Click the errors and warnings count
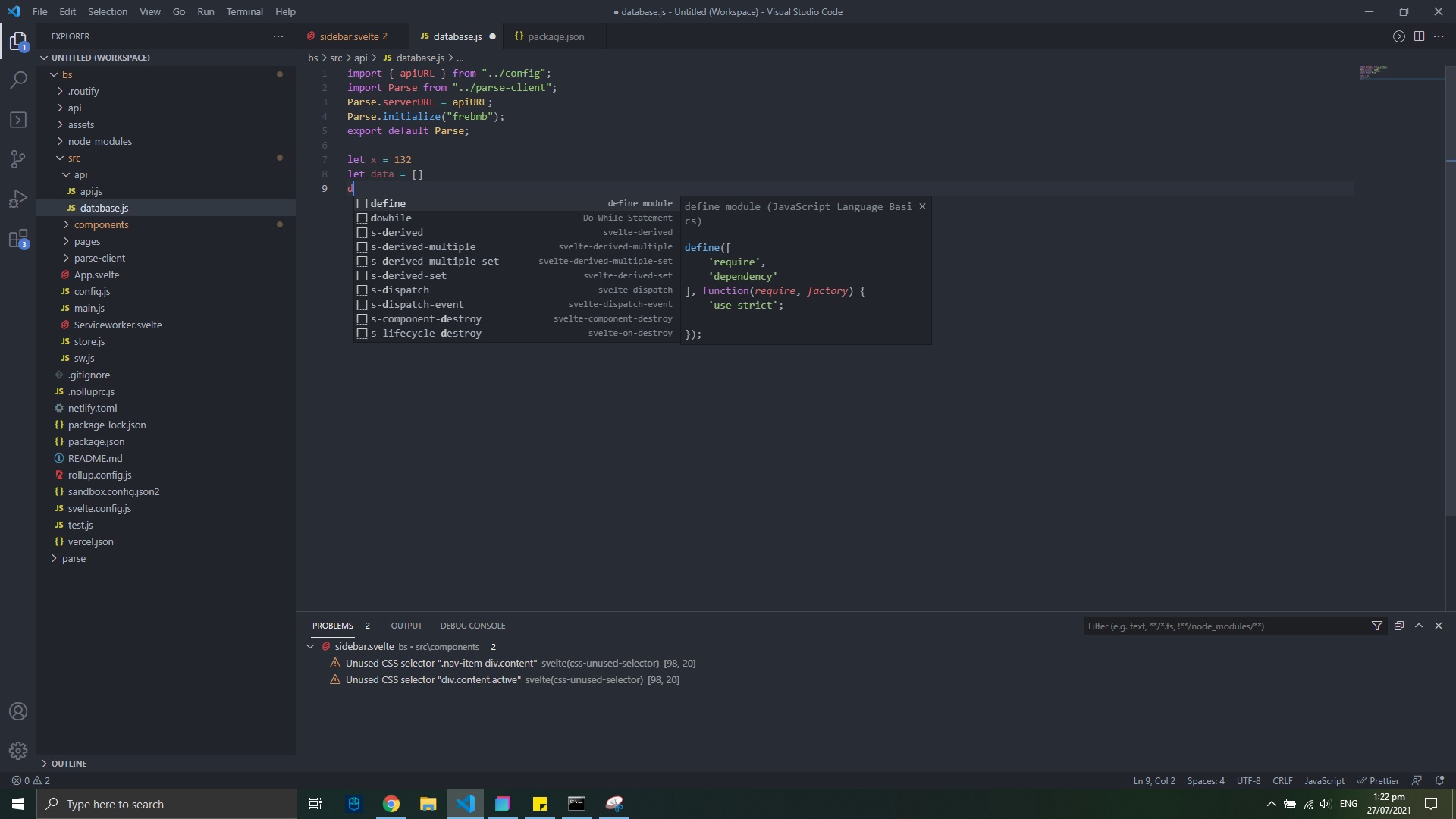The width and height of the screenshot is (1456, 819). pyautogui.click(x=32, y=780)
